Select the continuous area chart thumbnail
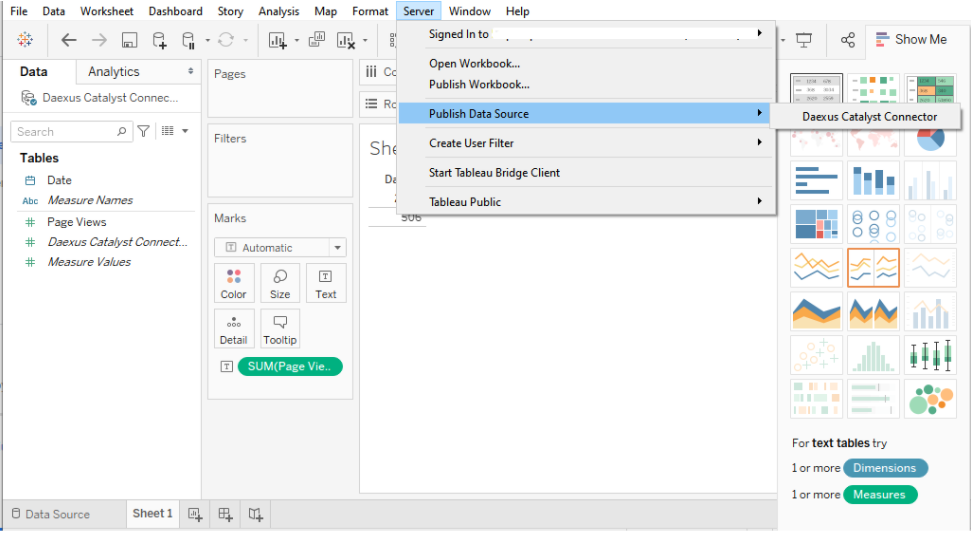The image size is (971, 539). coord(816,312)
